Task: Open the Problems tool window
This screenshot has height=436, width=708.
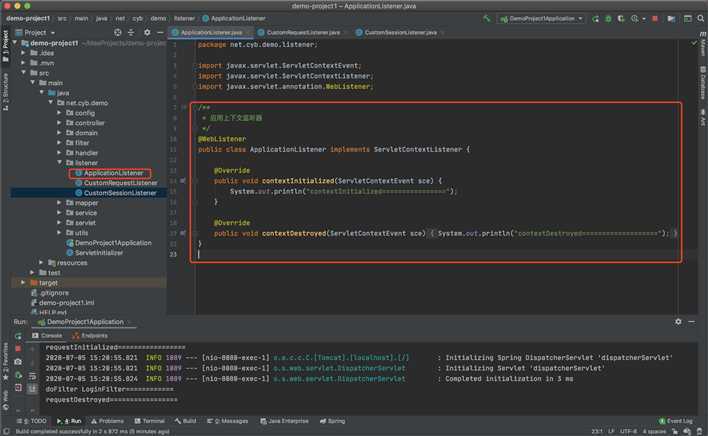Action: point(107,421)
